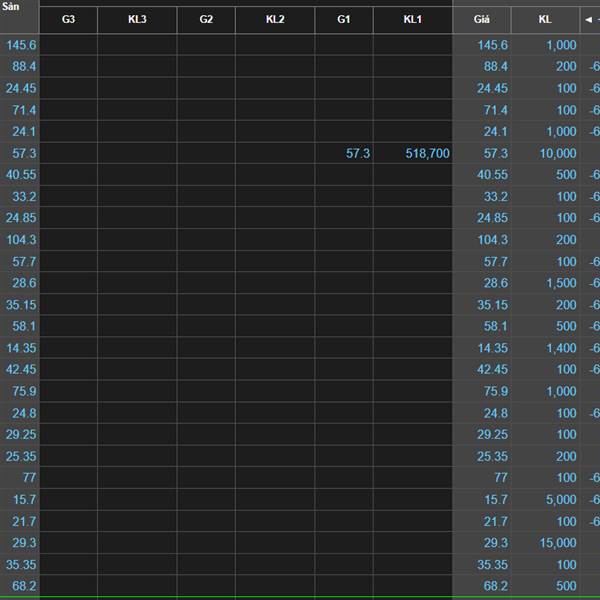Select KL 15,000 in the 29.3 row

558,543
